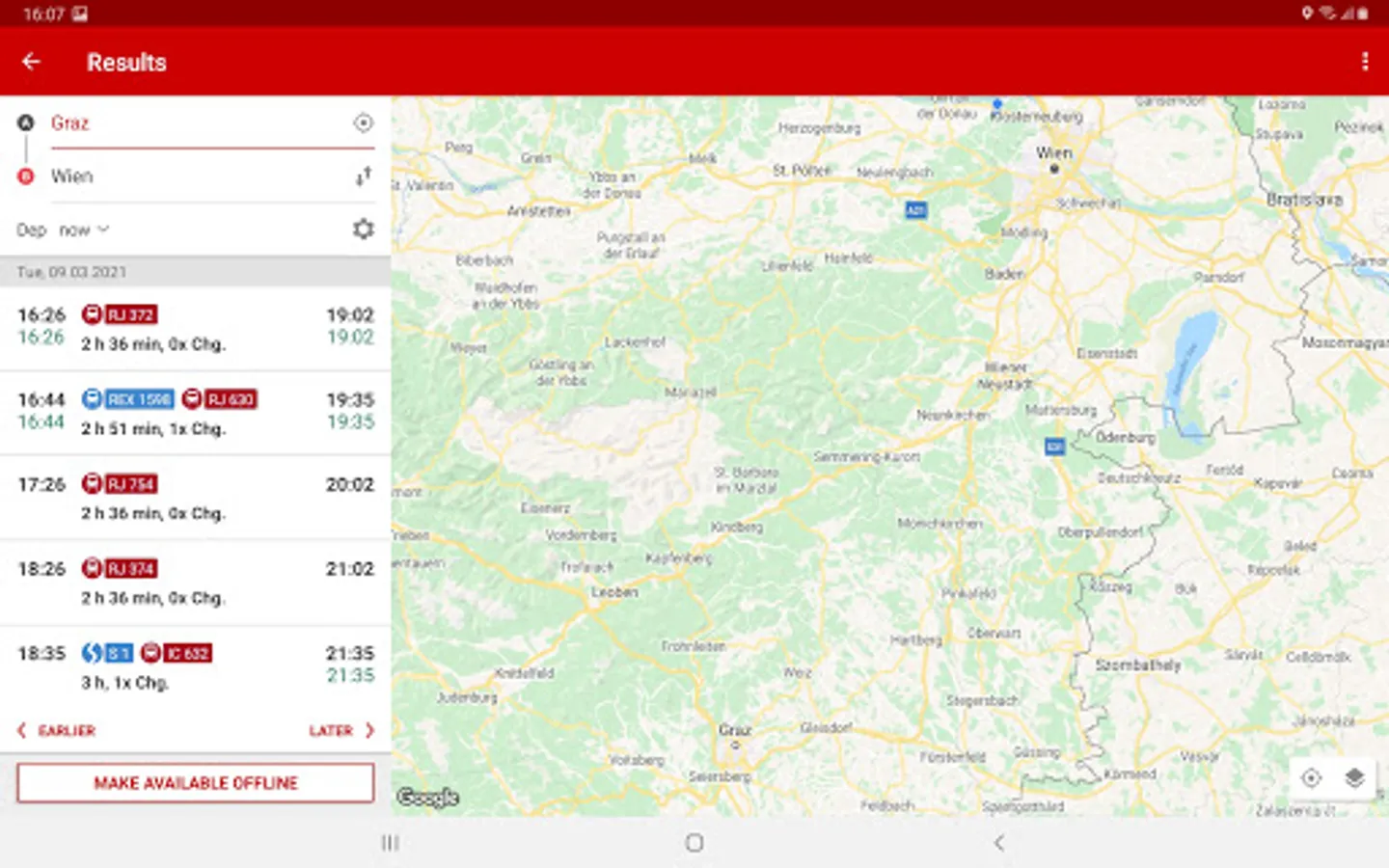Click Wien label on the map

1053,152
